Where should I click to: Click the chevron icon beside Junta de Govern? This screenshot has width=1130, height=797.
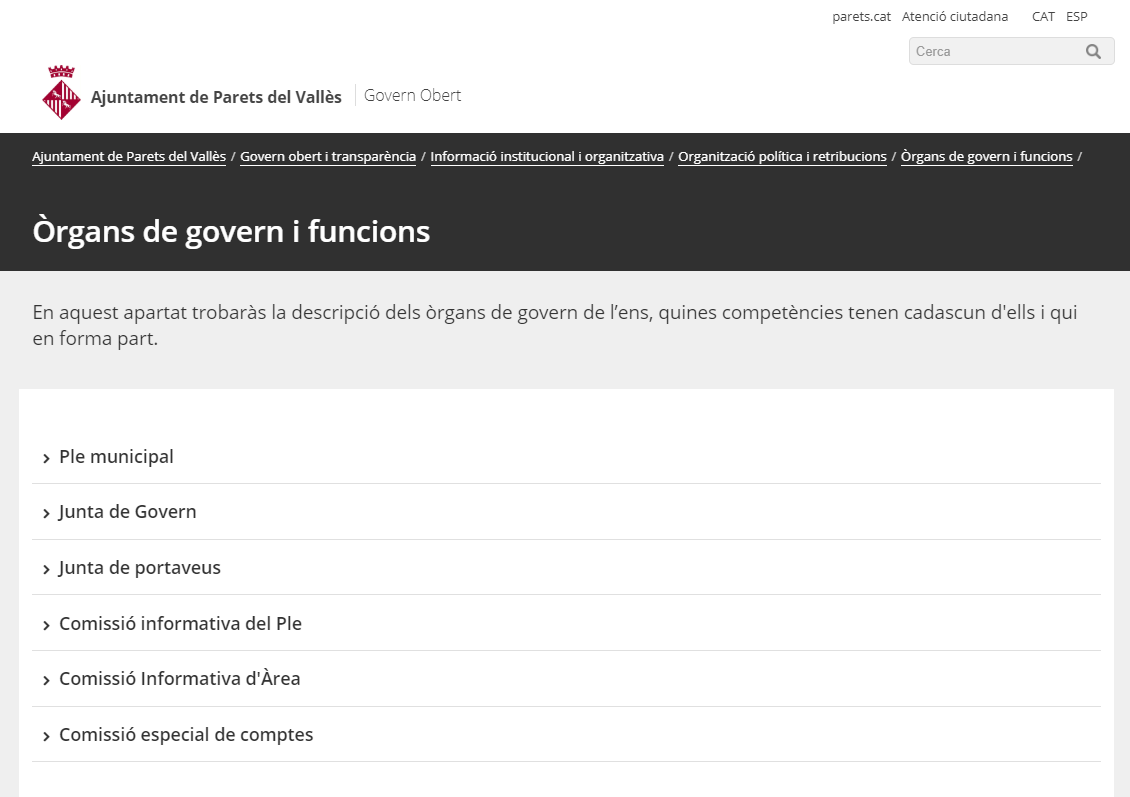pos(46,513)
